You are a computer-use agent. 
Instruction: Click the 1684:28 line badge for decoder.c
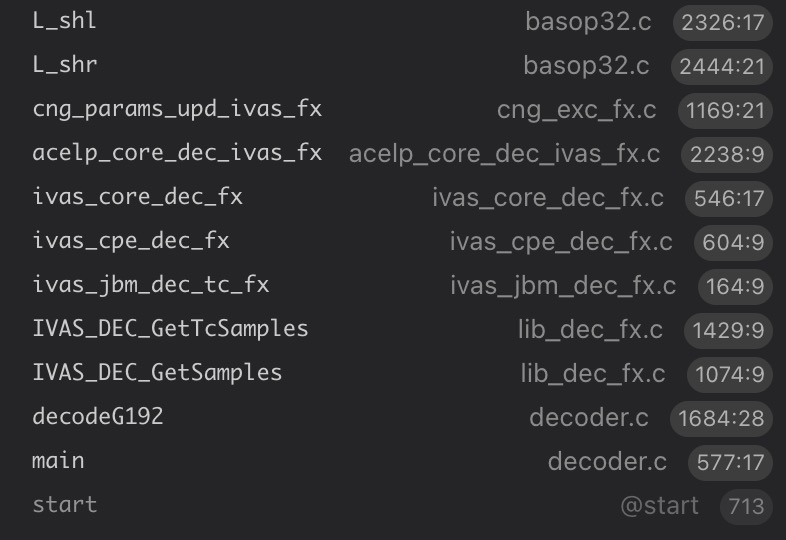(x=721, y=418)
